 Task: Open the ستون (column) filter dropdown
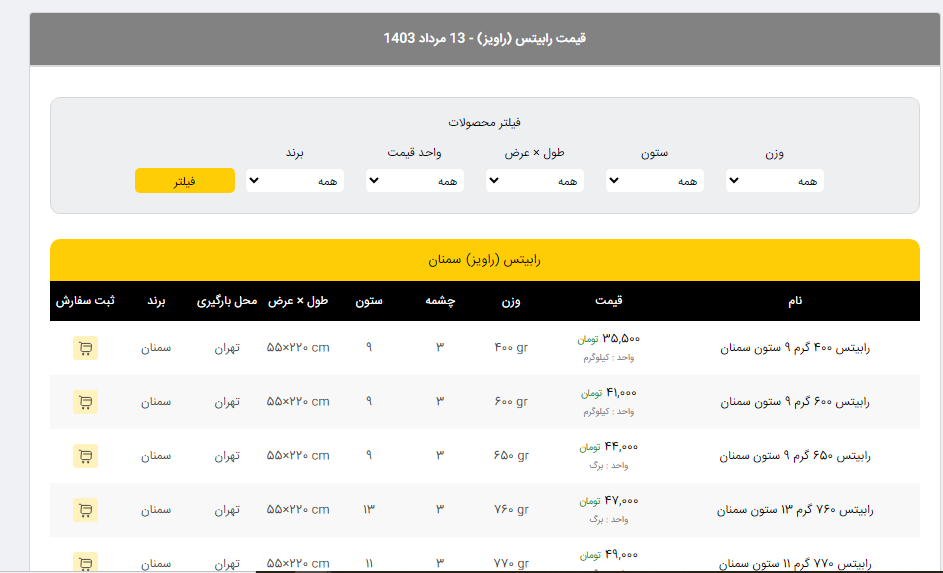pos(655,181)
